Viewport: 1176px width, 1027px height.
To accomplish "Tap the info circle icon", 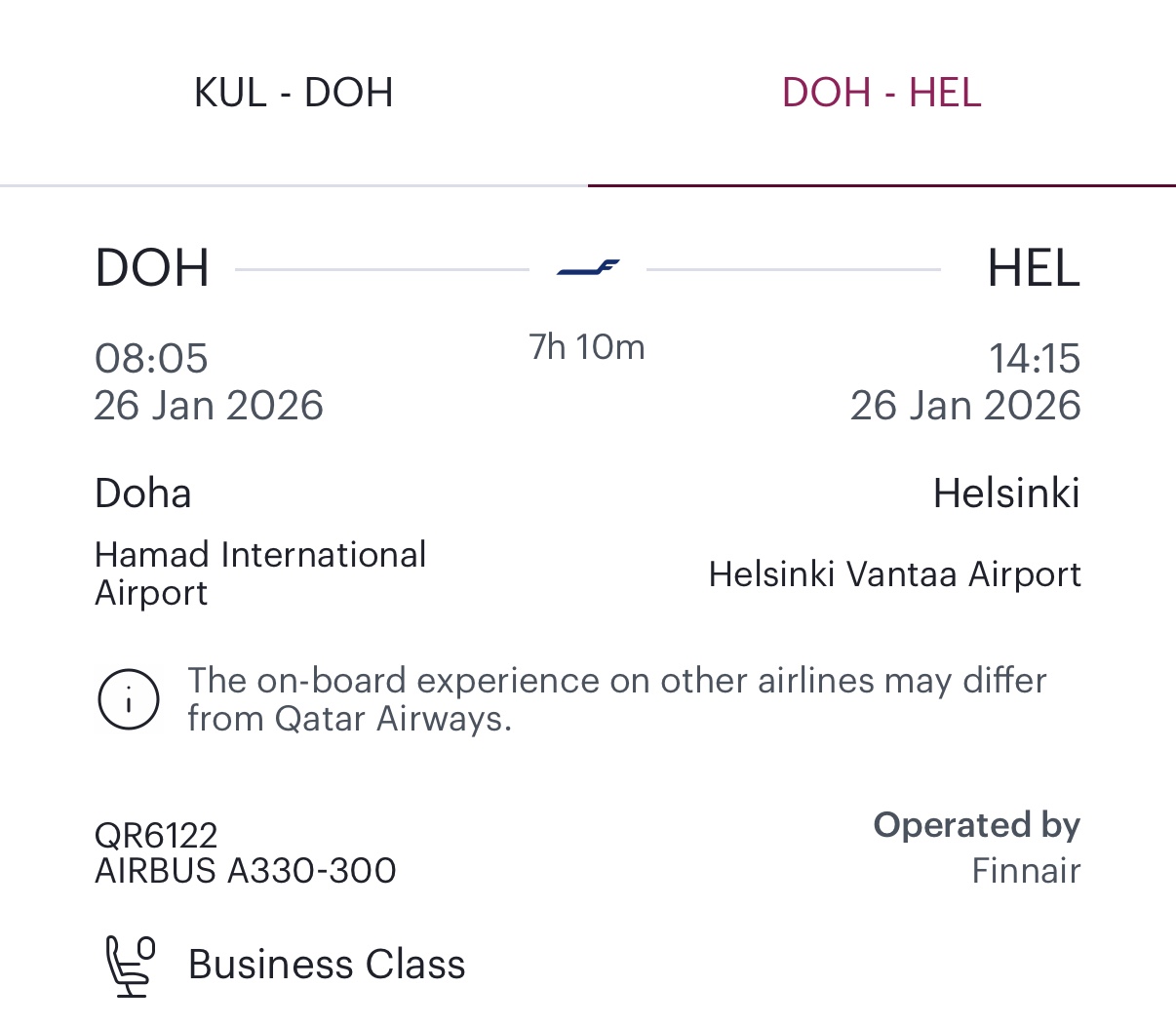I will tap(128, 699).
